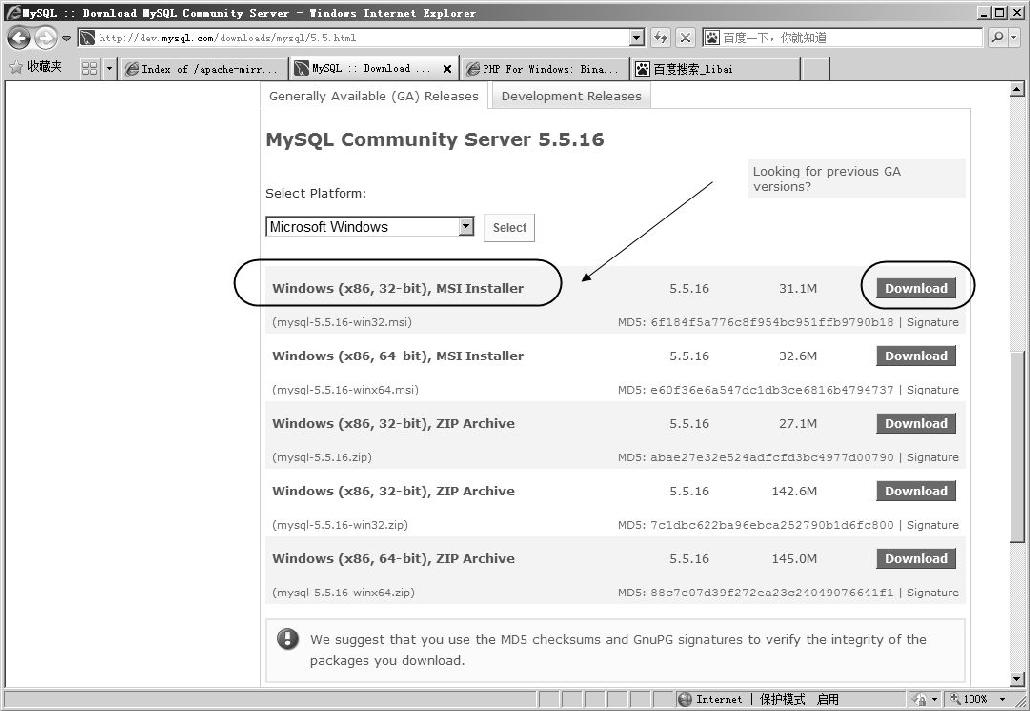Open the search provider dropdown arrow
The image size is (1030, 711).
click(1014, 37)
